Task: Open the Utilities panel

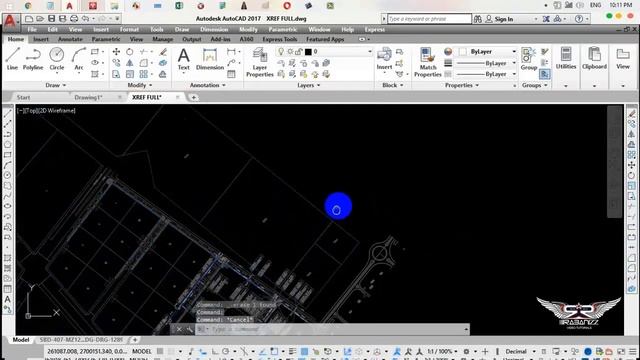Action: pyautogui.click(x=566, y=58)
